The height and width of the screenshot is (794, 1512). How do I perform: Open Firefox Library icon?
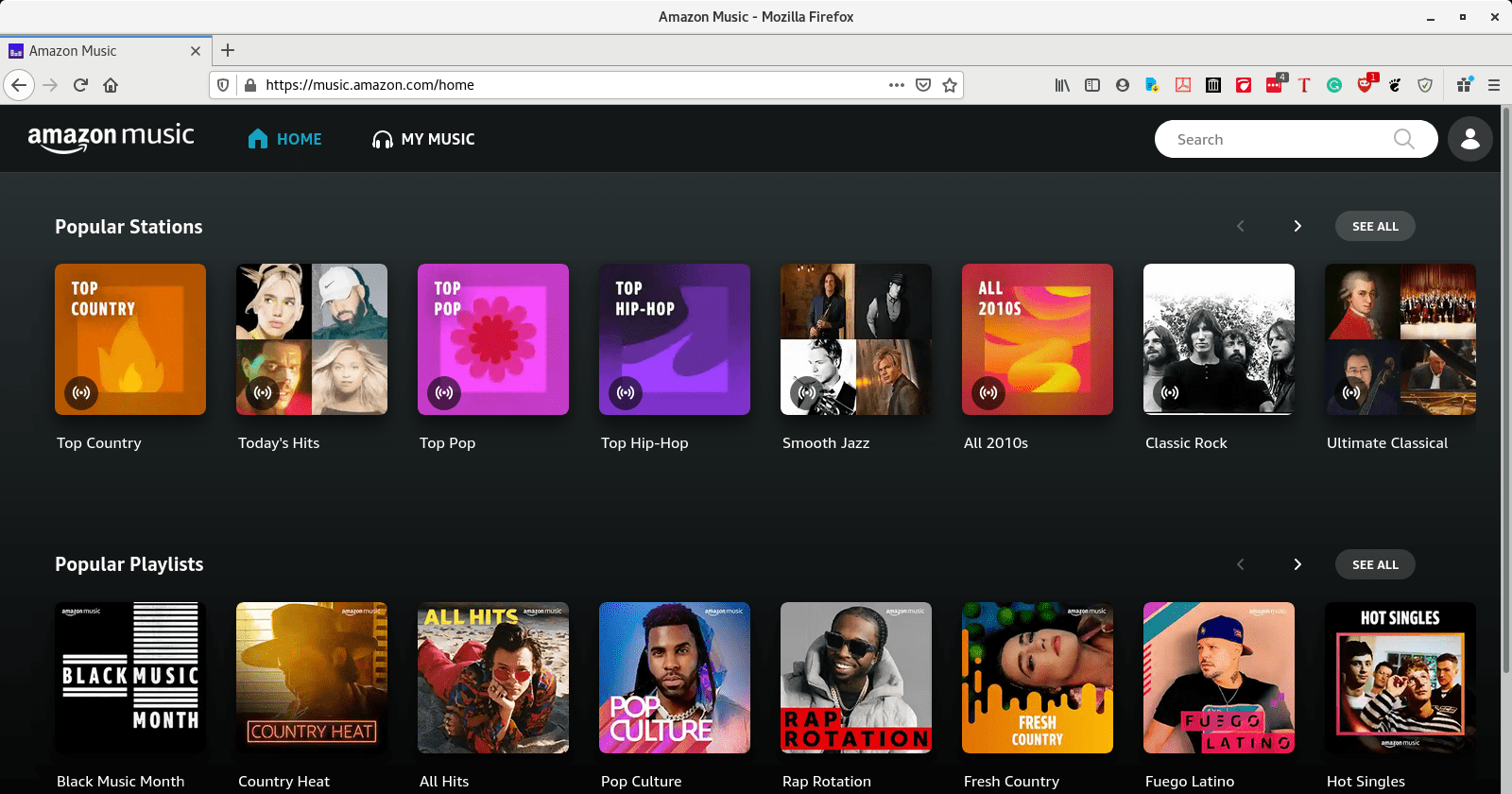point(1062,85)
